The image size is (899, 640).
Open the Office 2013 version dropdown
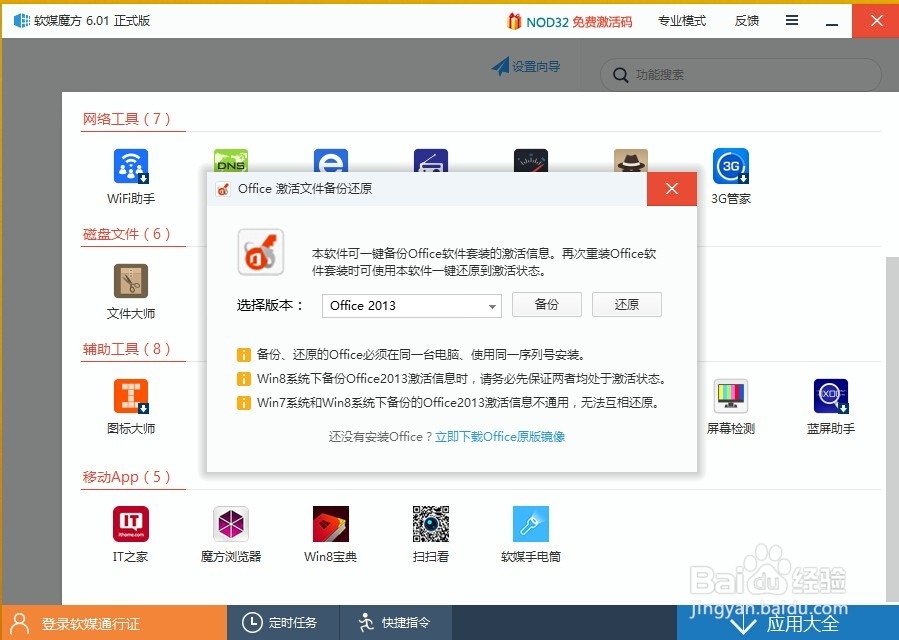tap(412, 306)
